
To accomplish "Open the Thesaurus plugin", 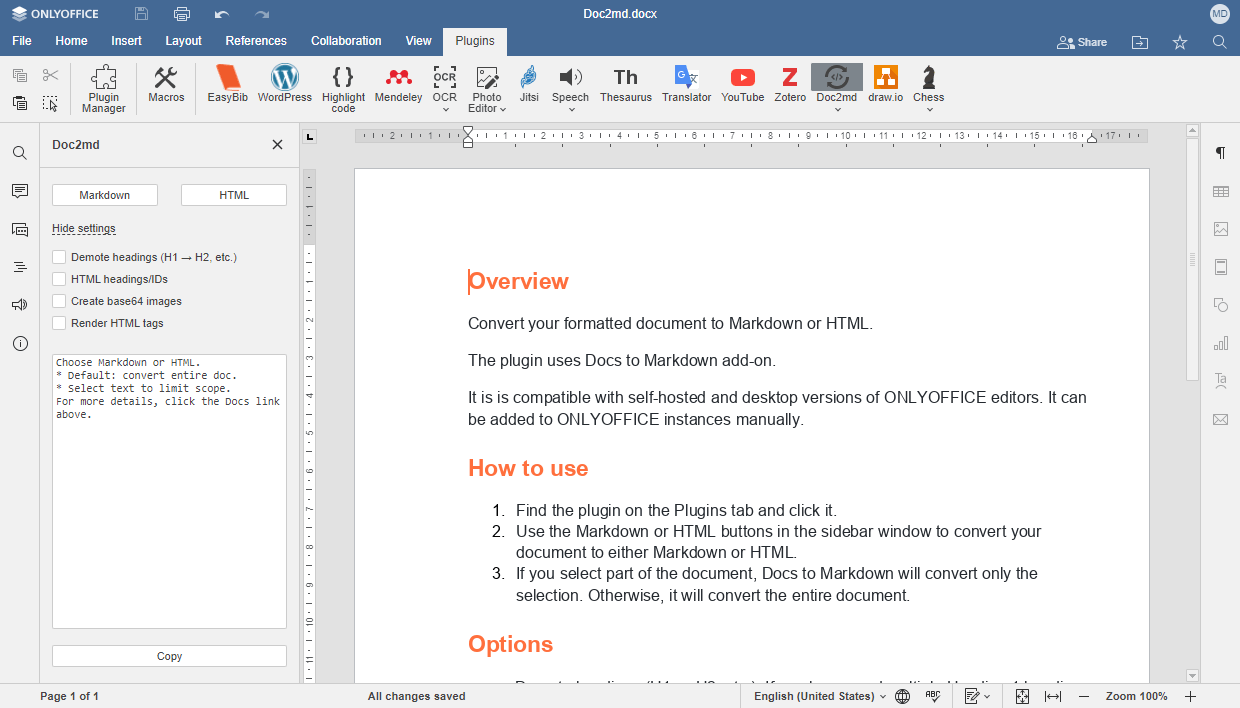I will click(626, 85).
